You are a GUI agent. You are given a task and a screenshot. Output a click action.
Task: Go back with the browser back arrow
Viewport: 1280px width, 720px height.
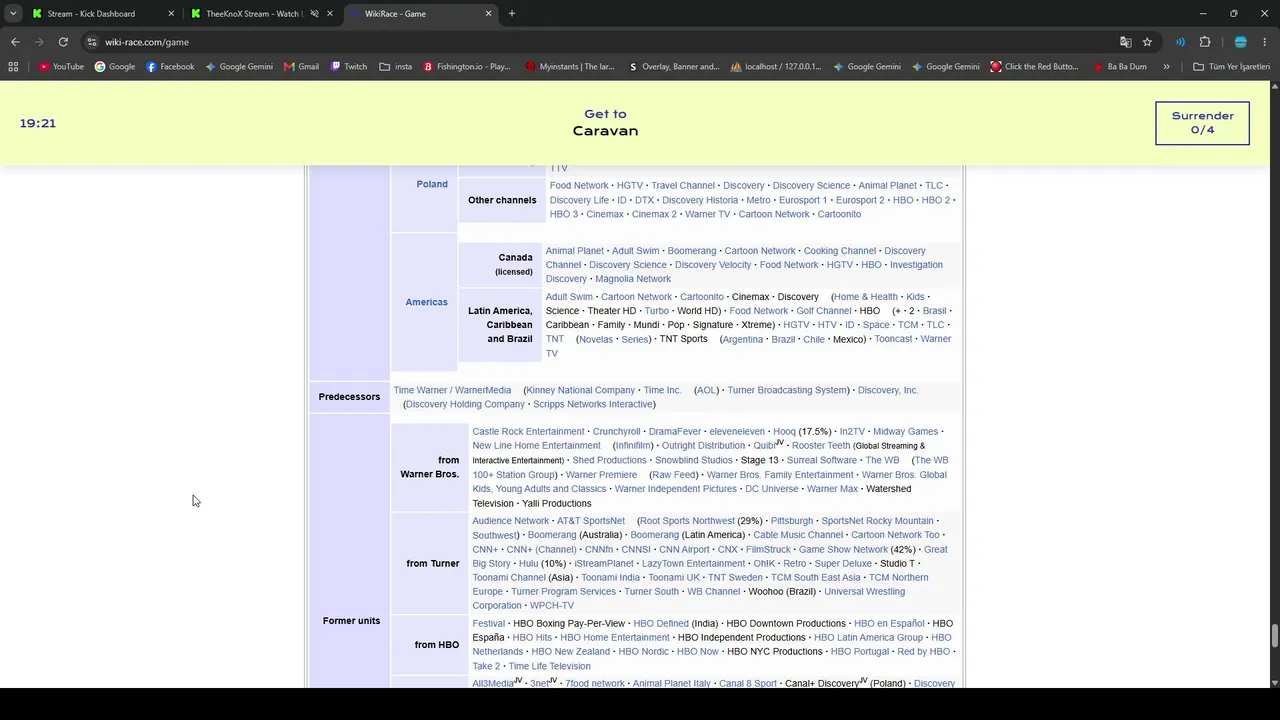coord(15,42)
